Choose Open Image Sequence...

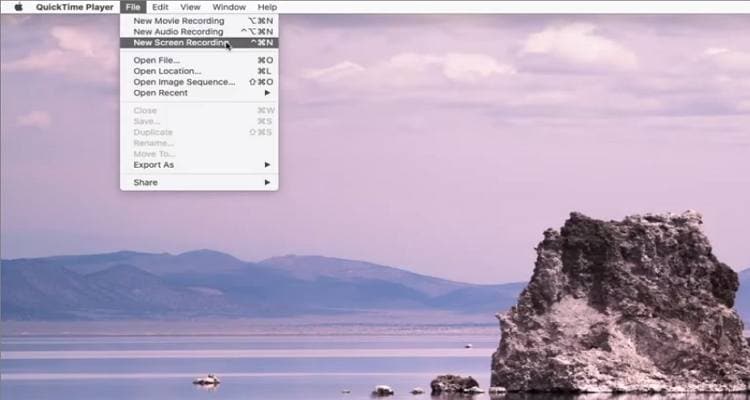[199, 82]
